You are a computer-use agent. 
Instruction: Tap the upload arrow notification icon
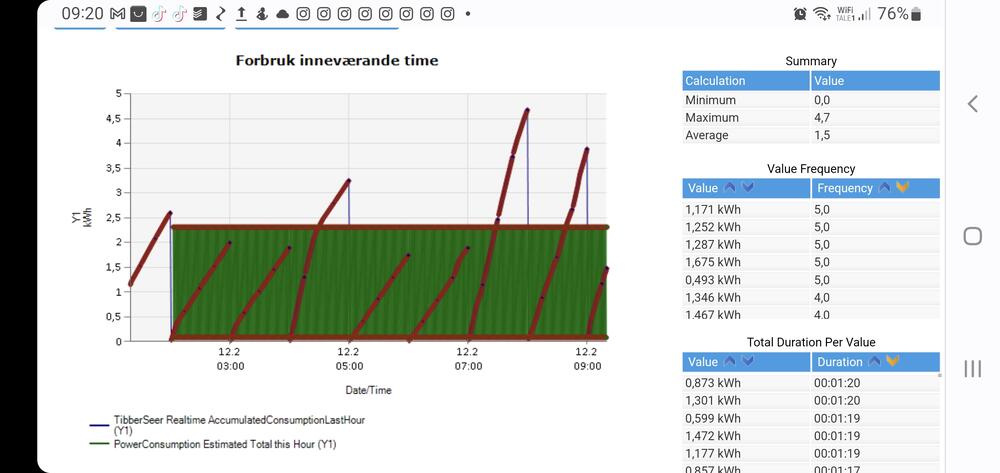[241, 14]
